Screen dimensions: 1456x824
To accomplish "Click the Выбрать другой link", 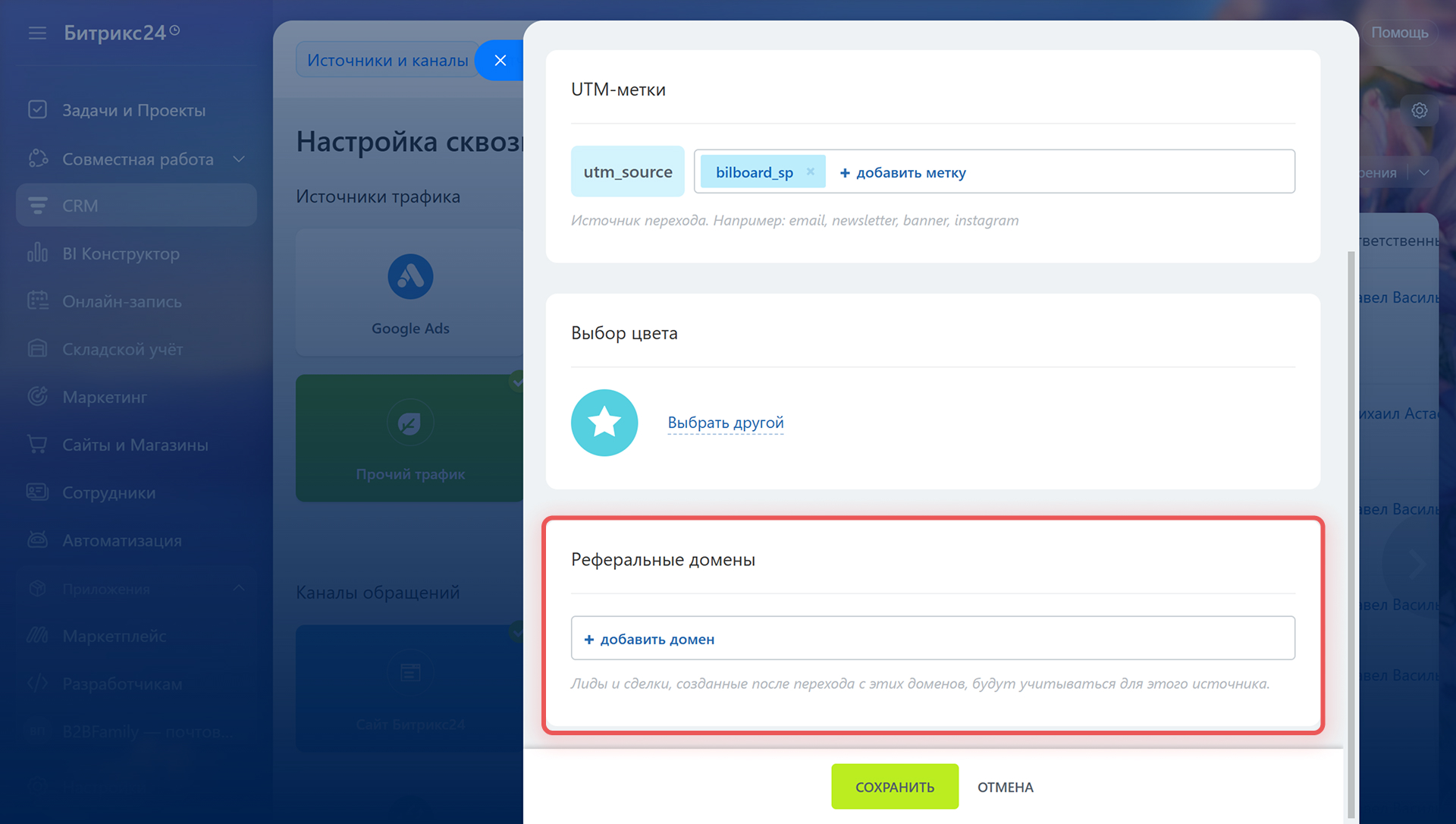I will tap(726, 423).
